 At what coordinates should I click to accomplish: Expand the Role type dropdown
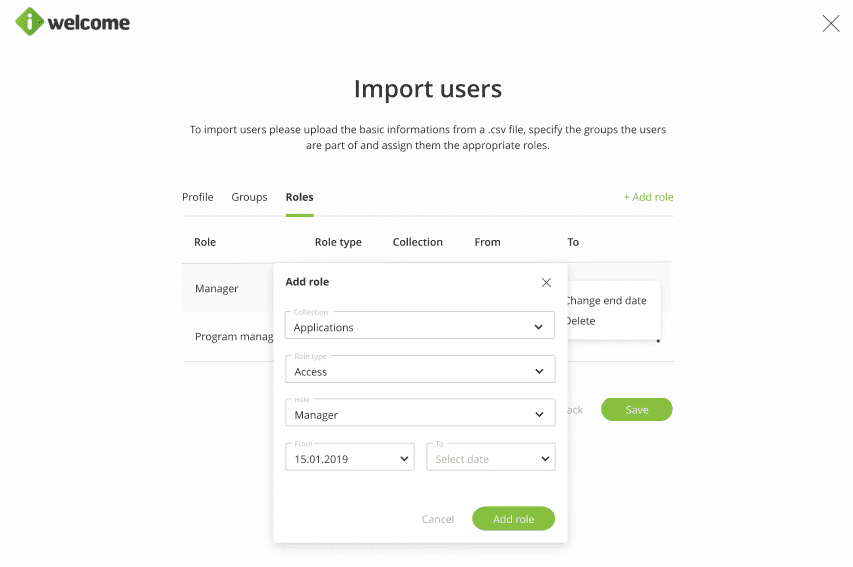pos(420,370)
